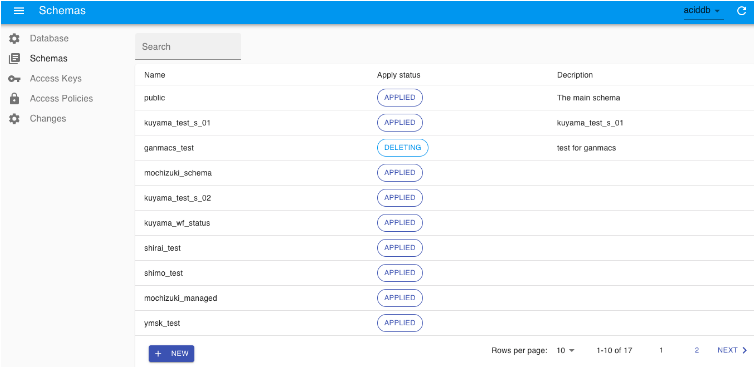This screenshot has height=368, width=756.
Task: Open the aciddb database dropdown
Action: coord(703,11)
